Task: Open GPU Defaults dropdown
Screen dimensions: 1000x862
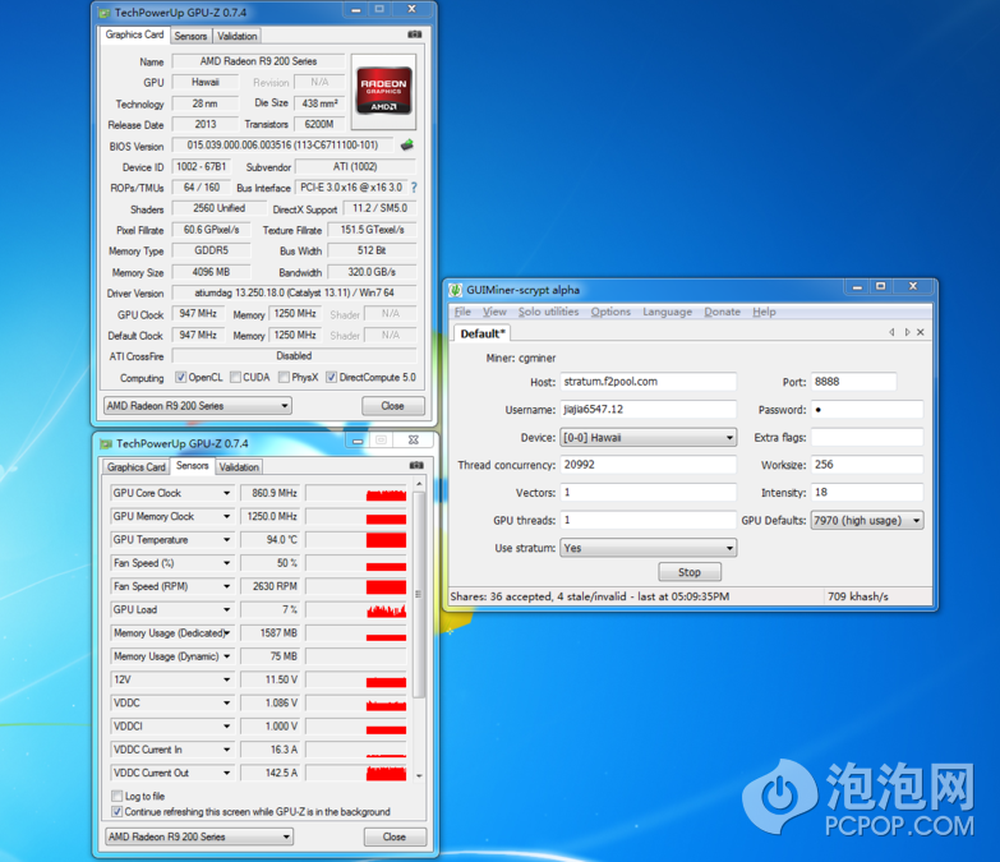Action: click(x=867, y=520)
